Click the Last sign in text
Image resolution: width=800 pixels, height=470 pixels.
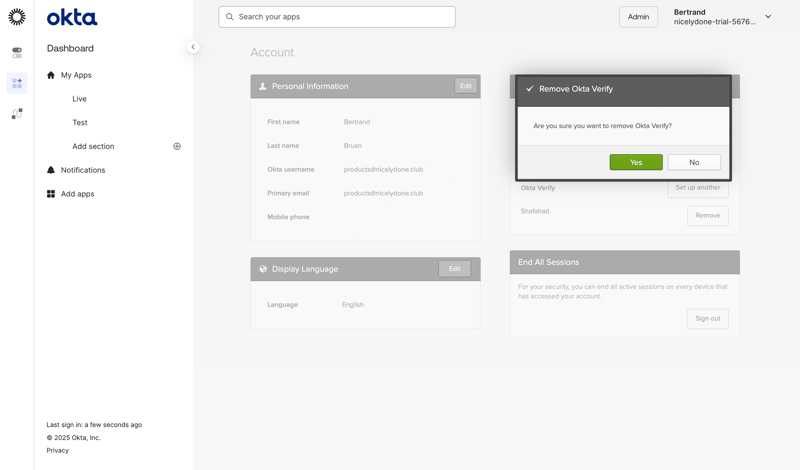94,425
